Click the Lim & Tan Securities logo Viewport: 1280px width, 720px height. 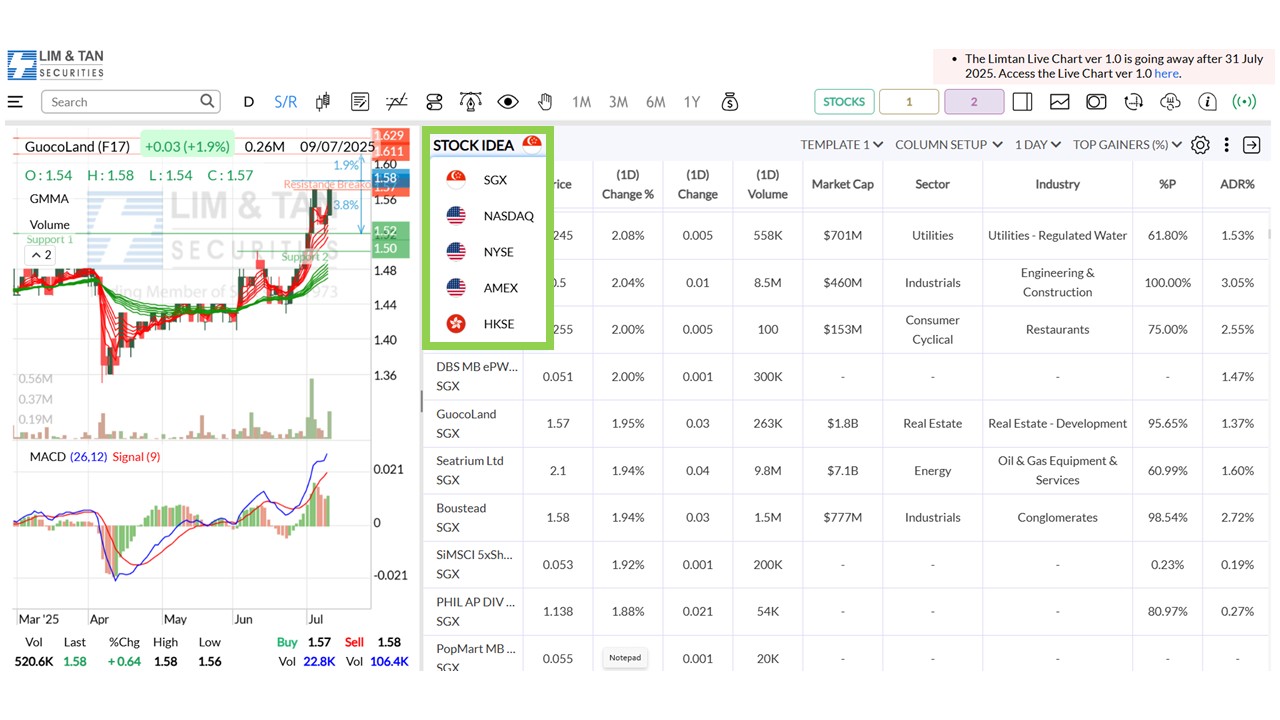pos(56,64)
